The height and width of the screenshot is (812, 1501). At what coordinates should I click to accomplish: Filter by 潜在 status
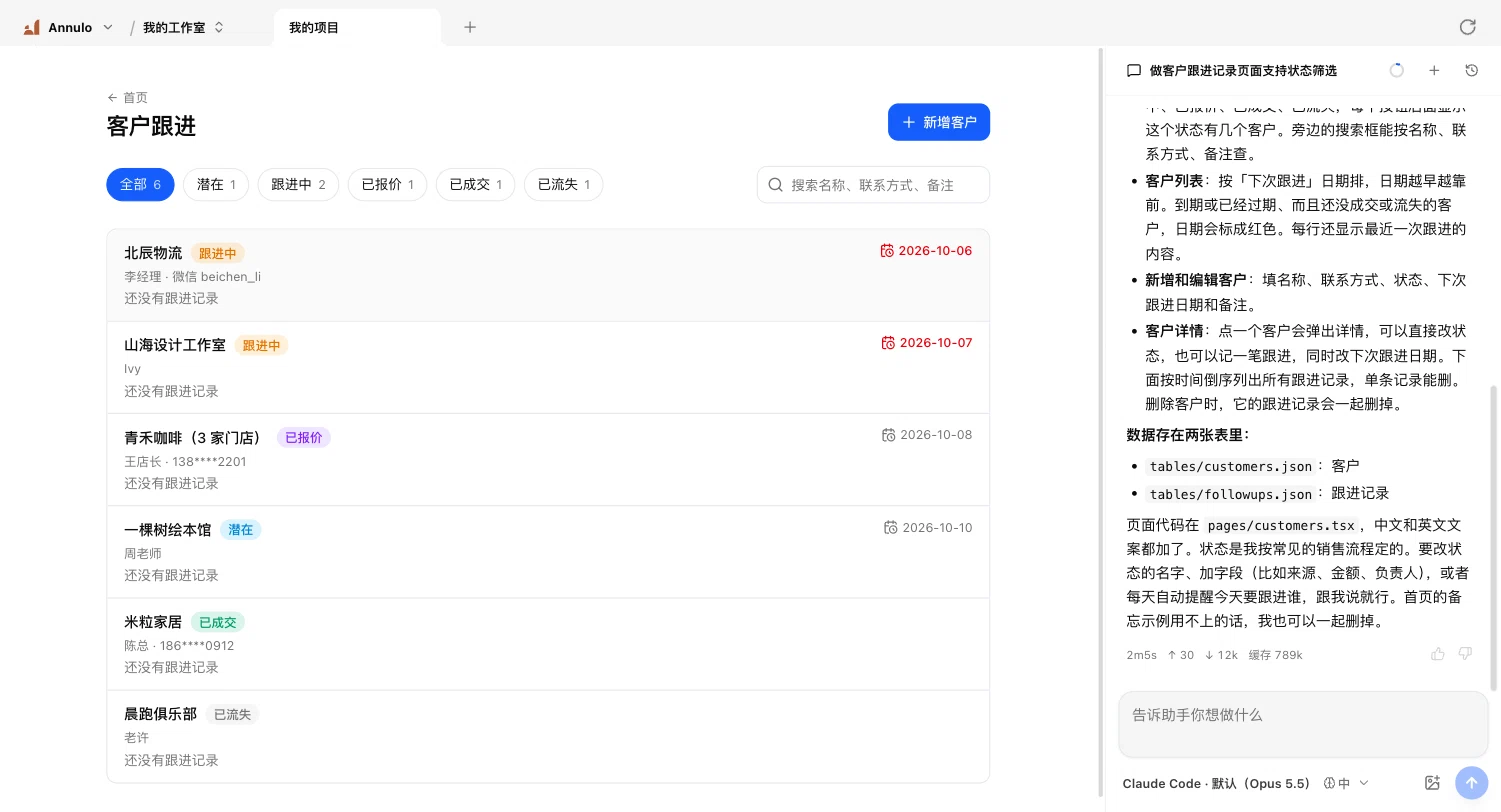216,184
